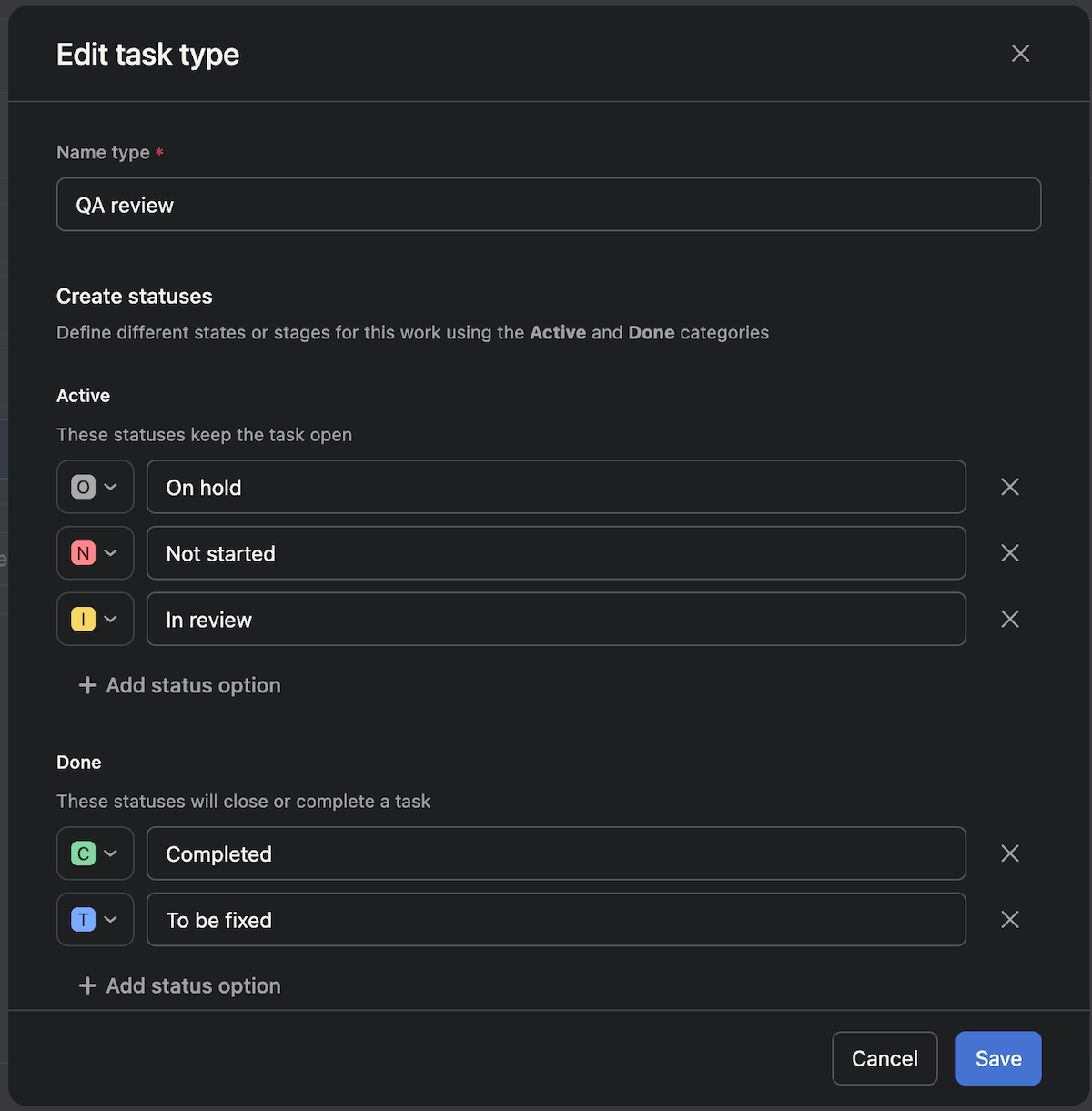
Task: Close the Edit task type dialog
Action: (1020, 54)
